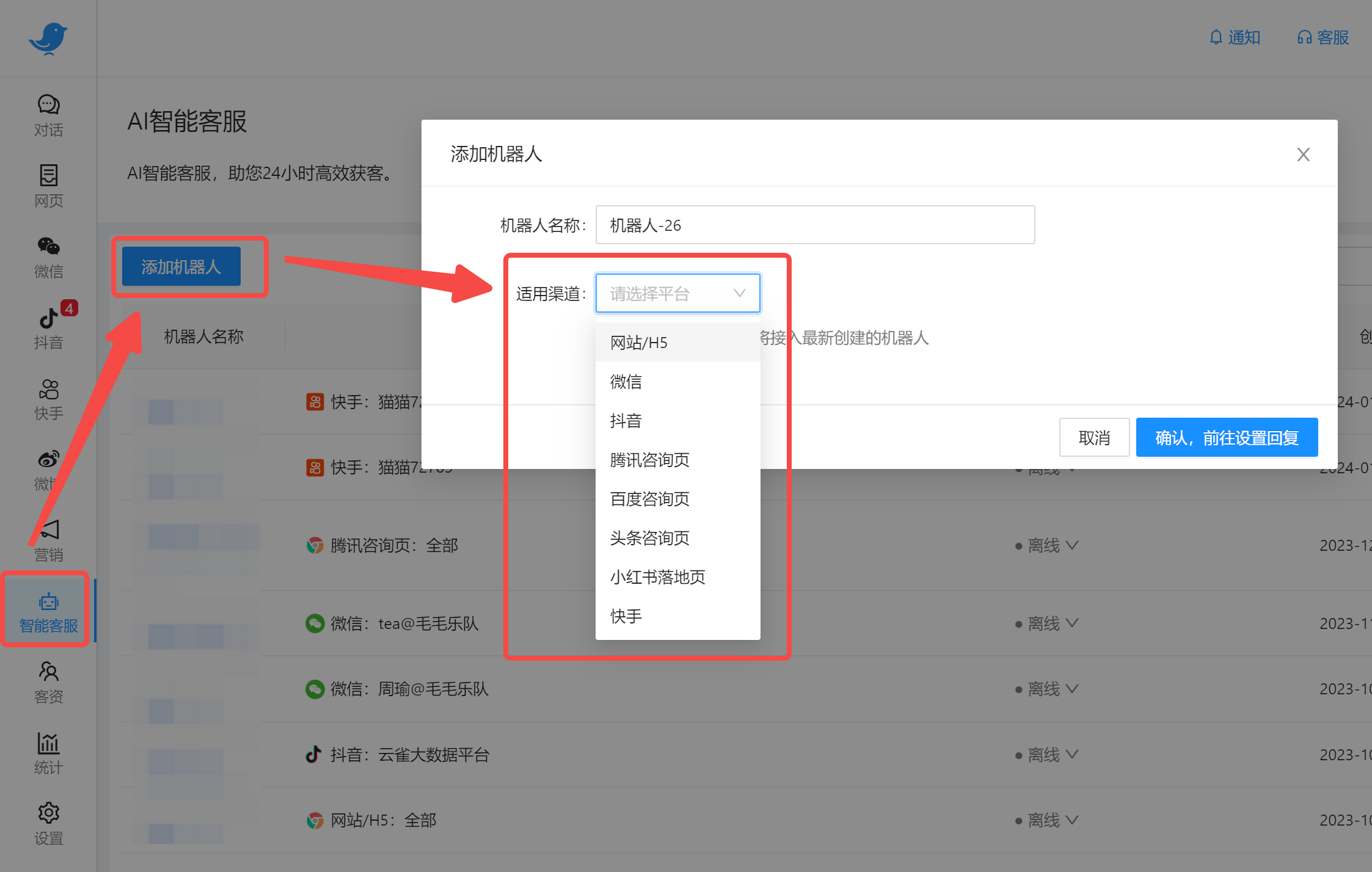The height and width of the screenshot is (872, 1372).
Task: Click the 添加机器人 add robot button
Action: [x=180, y=266]
